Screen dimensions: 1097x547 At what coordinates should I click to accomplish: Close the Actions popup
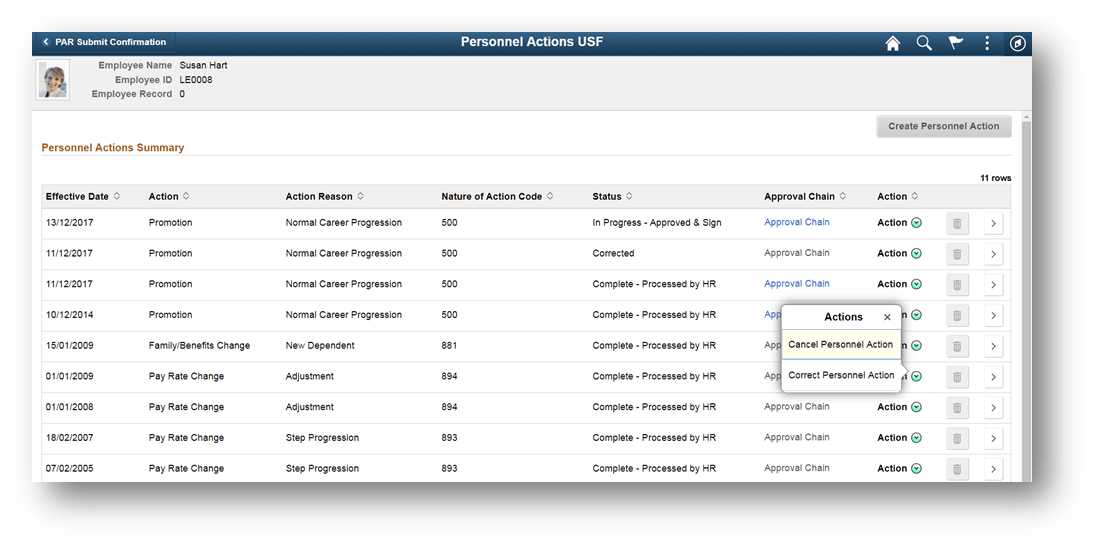coord(887,317)
